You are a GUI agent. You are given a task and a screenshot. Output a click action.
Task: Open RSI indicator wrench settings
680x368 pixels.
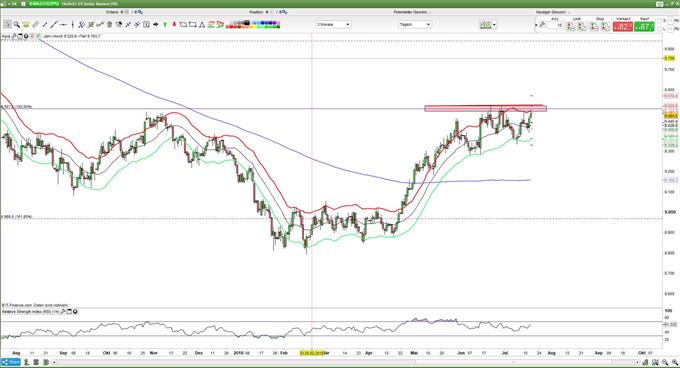[63, 311]
